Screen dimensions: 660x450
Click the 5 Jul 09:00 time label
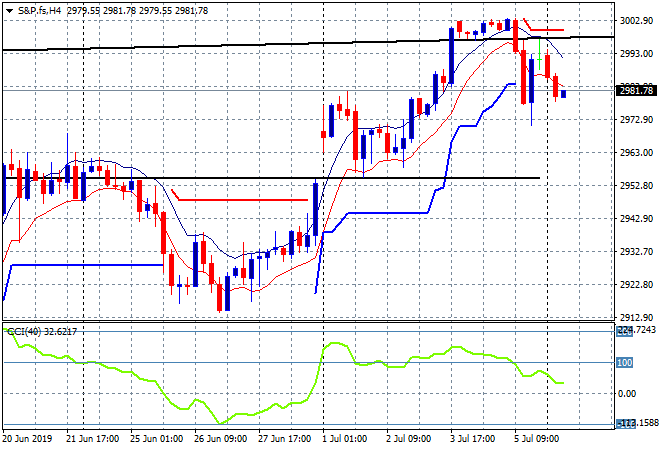(x=537, y=439)
